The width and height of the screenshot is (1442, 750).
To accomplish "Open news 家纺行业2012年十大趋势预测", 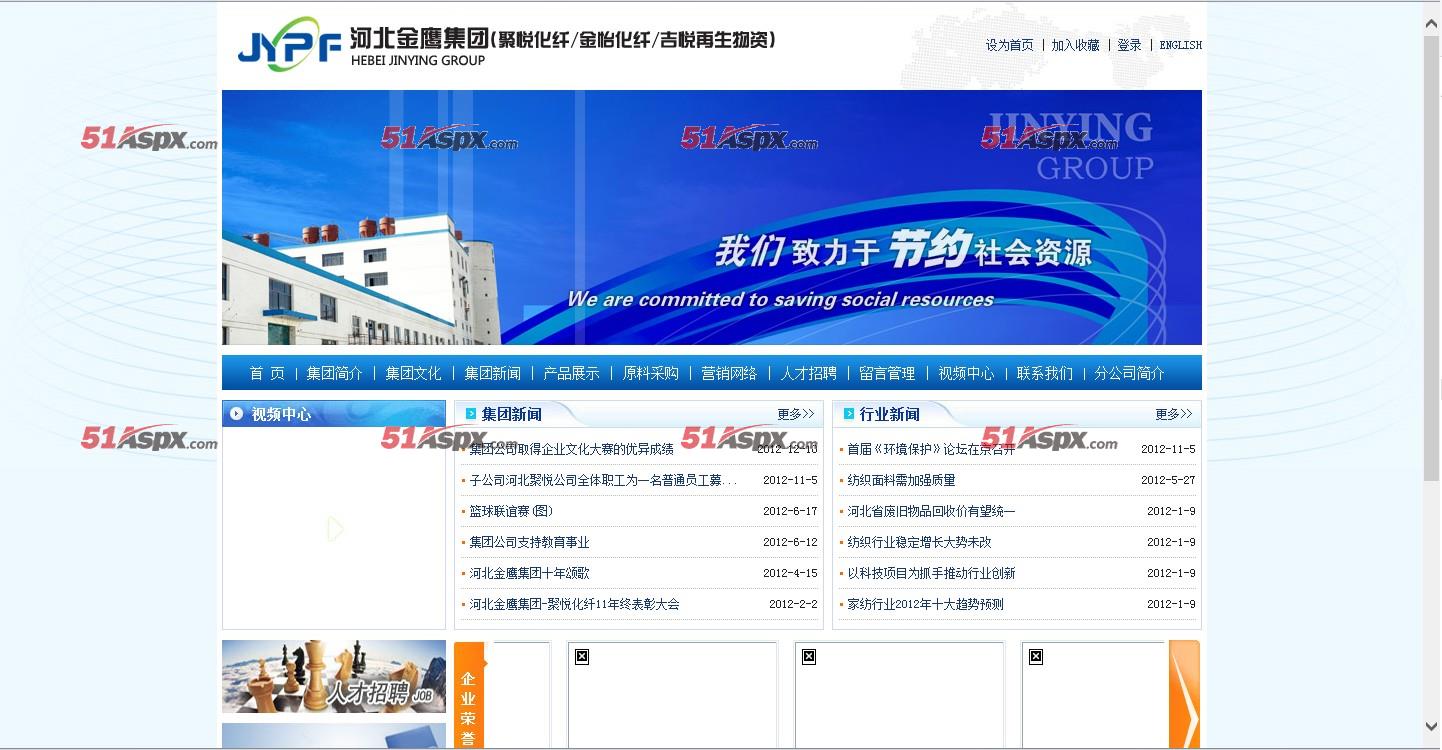I will click(925, 604).
